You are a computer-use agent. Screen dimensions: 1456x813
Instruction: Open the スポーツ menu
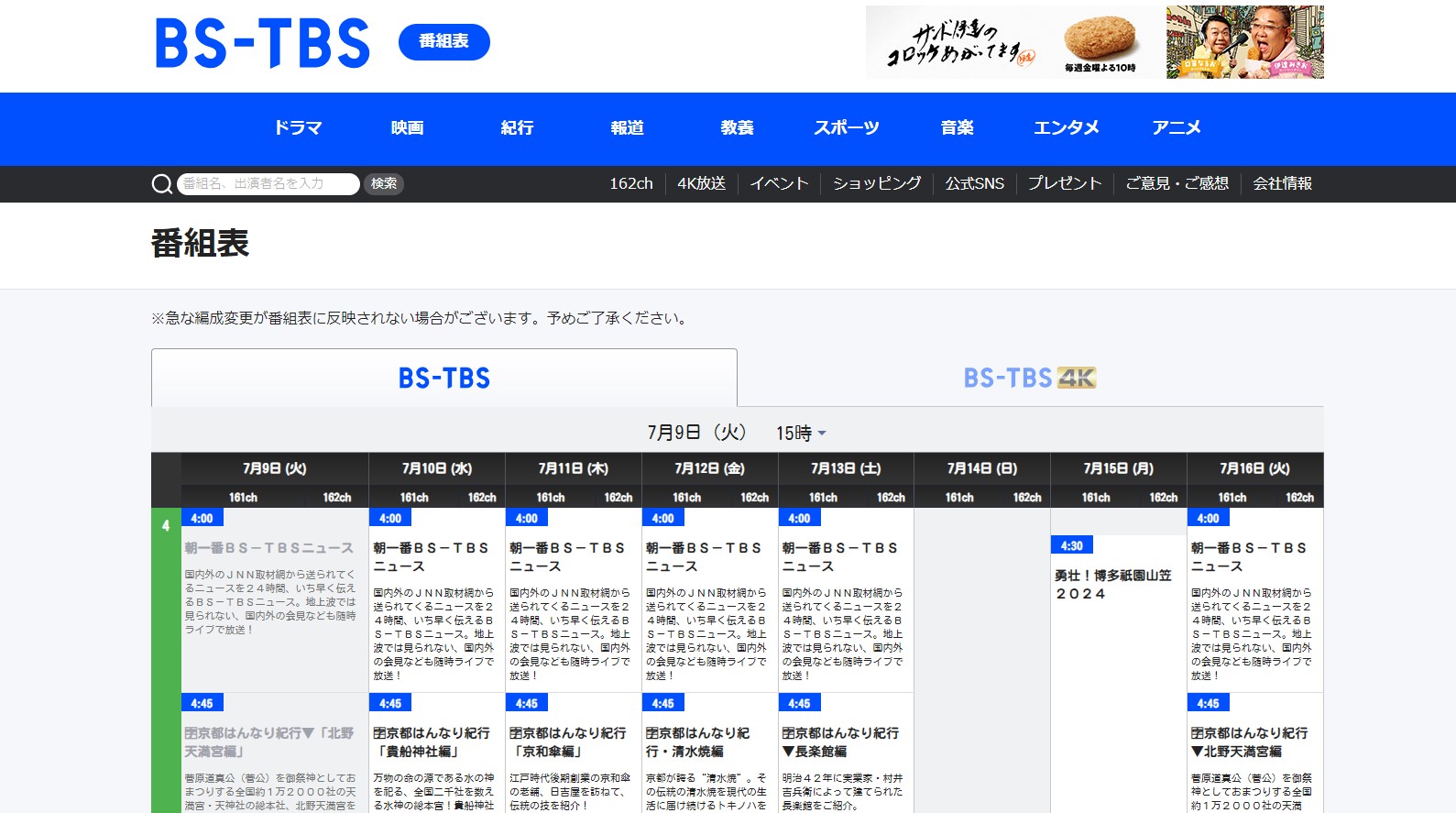tap(847, 128)
